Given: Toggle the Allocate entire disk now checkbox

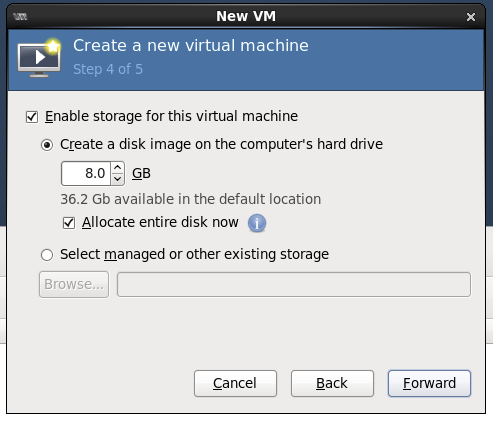Looking at the screenshot, I should point(69,223).
